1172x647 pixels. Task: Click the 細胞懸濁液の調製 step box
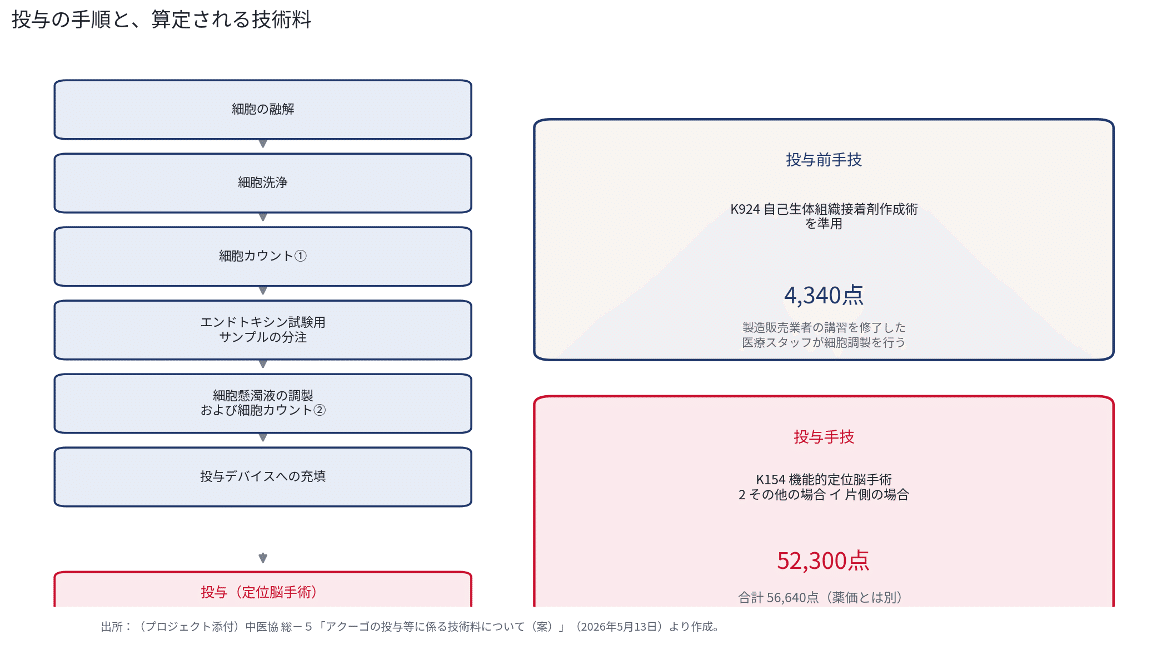click(263, 403)
